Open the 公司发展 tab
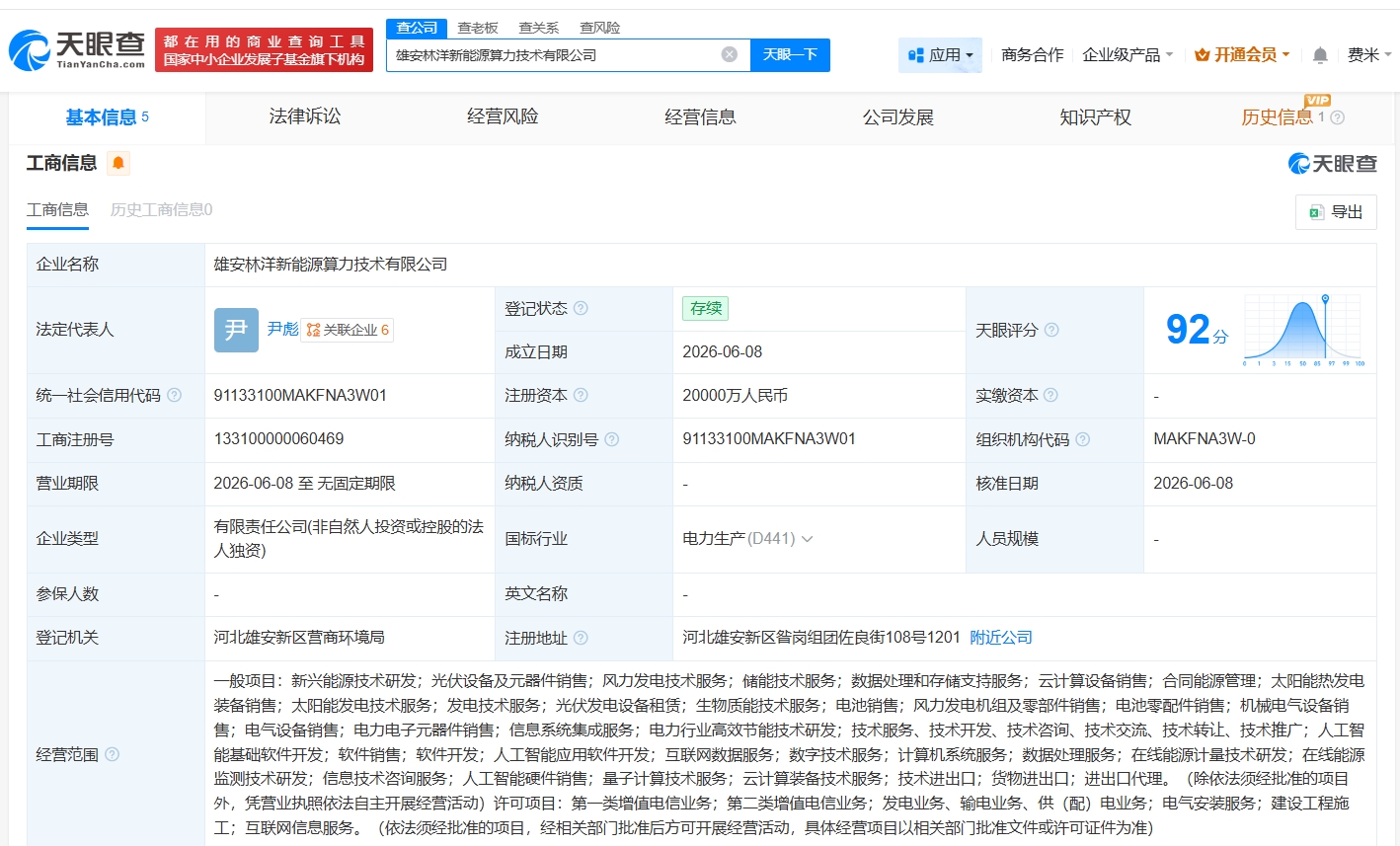1400x846 pixels. pyautogui.click(x=897, y=117)
